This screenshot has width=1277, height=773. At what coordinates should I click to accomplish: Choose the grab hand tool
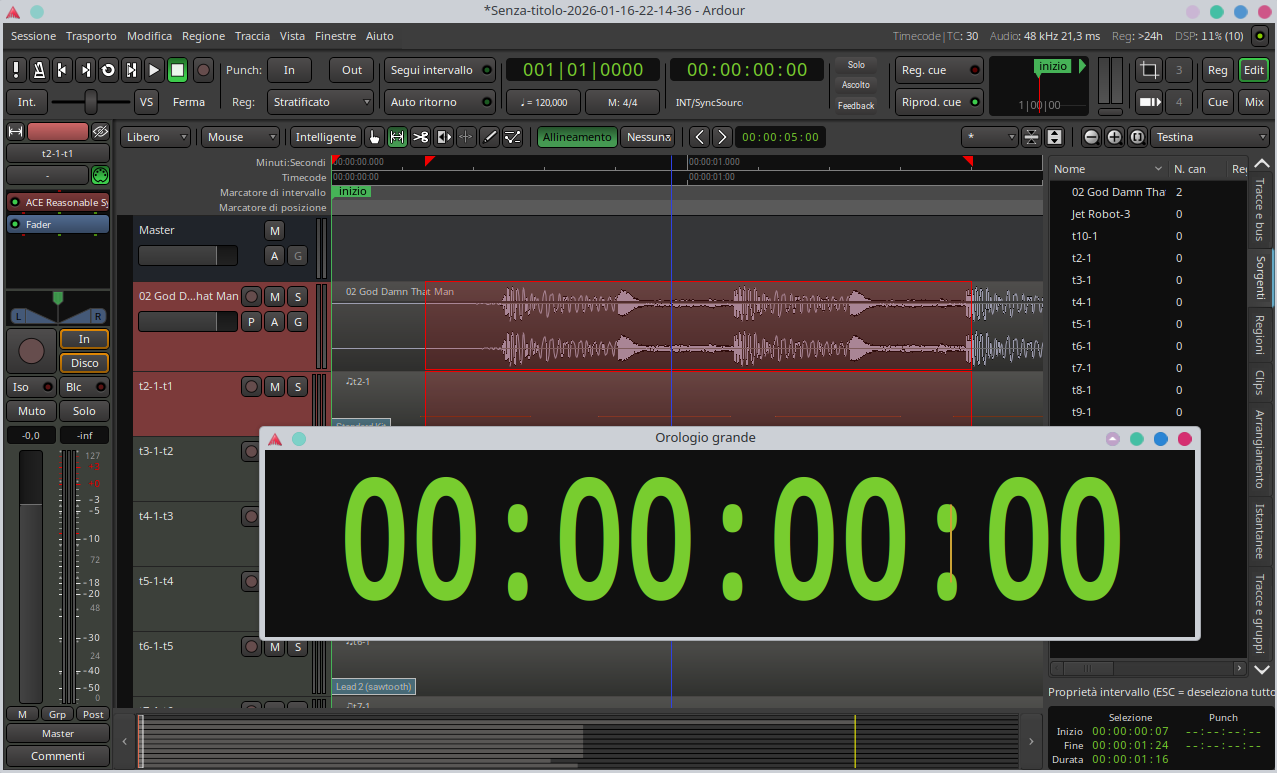(x=374, y=137)
